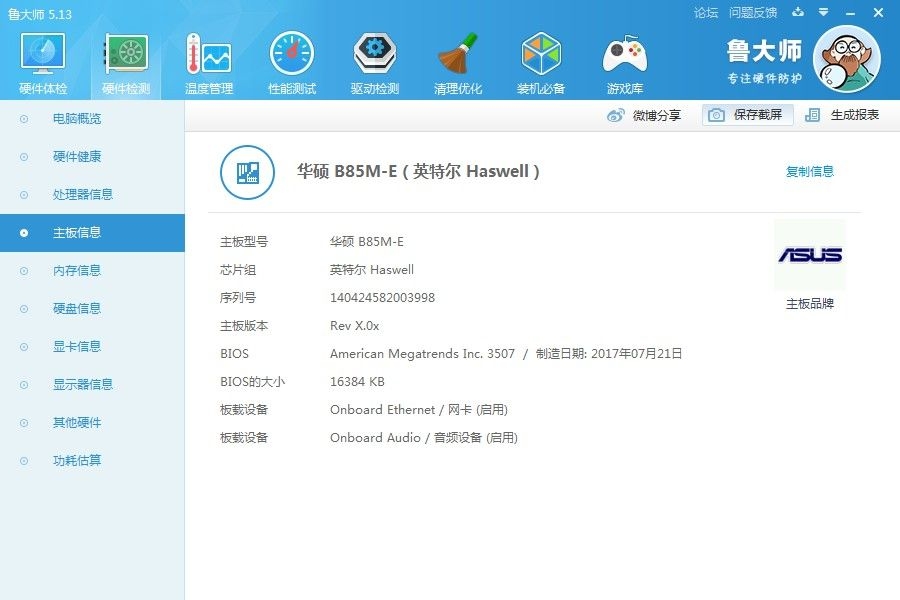Click chipset value 英特尔 Haswell
This screenshot has height=600, width=900.
coord(371,270)
